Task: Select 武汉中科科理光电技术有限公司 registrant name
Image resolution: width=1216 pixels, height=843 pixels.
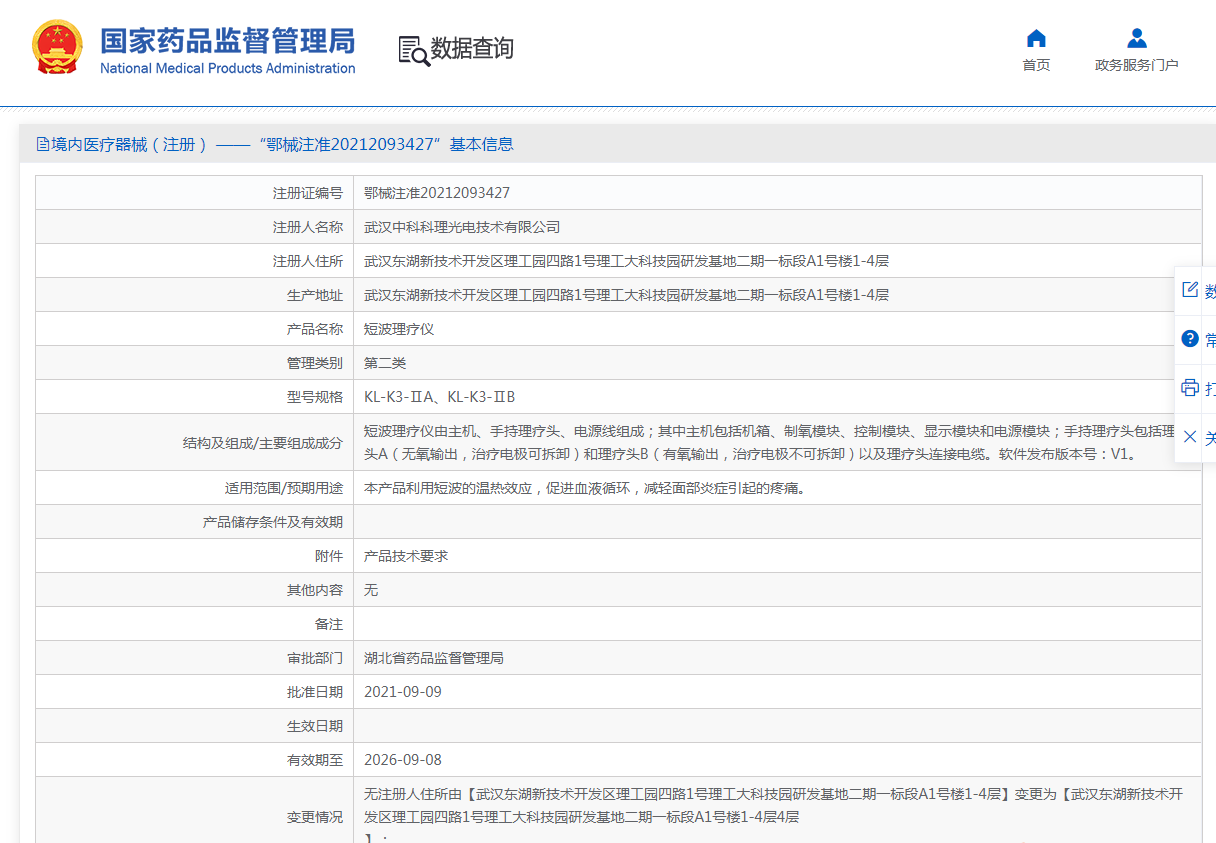Action: click(x=462, y=227)
